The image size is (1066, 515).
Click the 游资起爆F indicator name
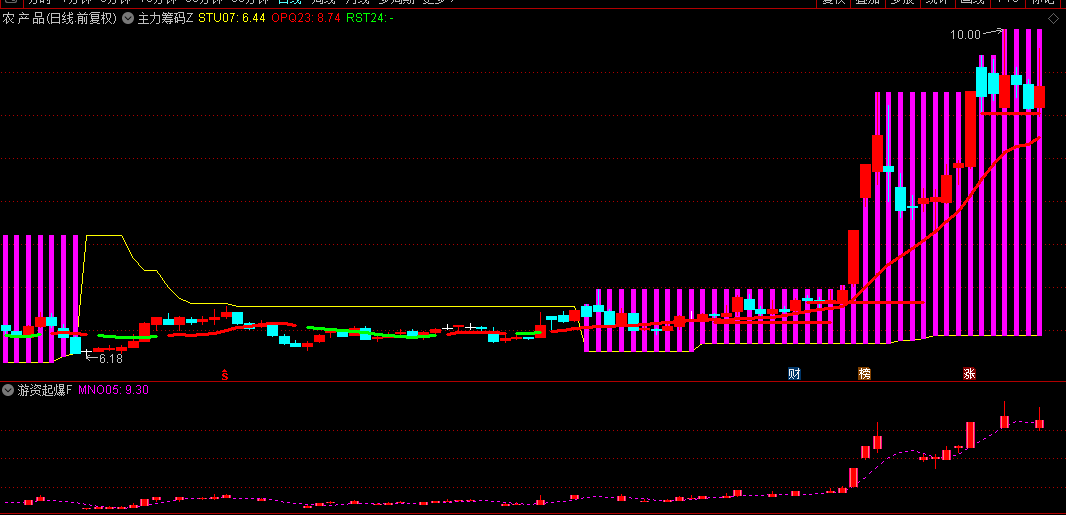[45, 390]
